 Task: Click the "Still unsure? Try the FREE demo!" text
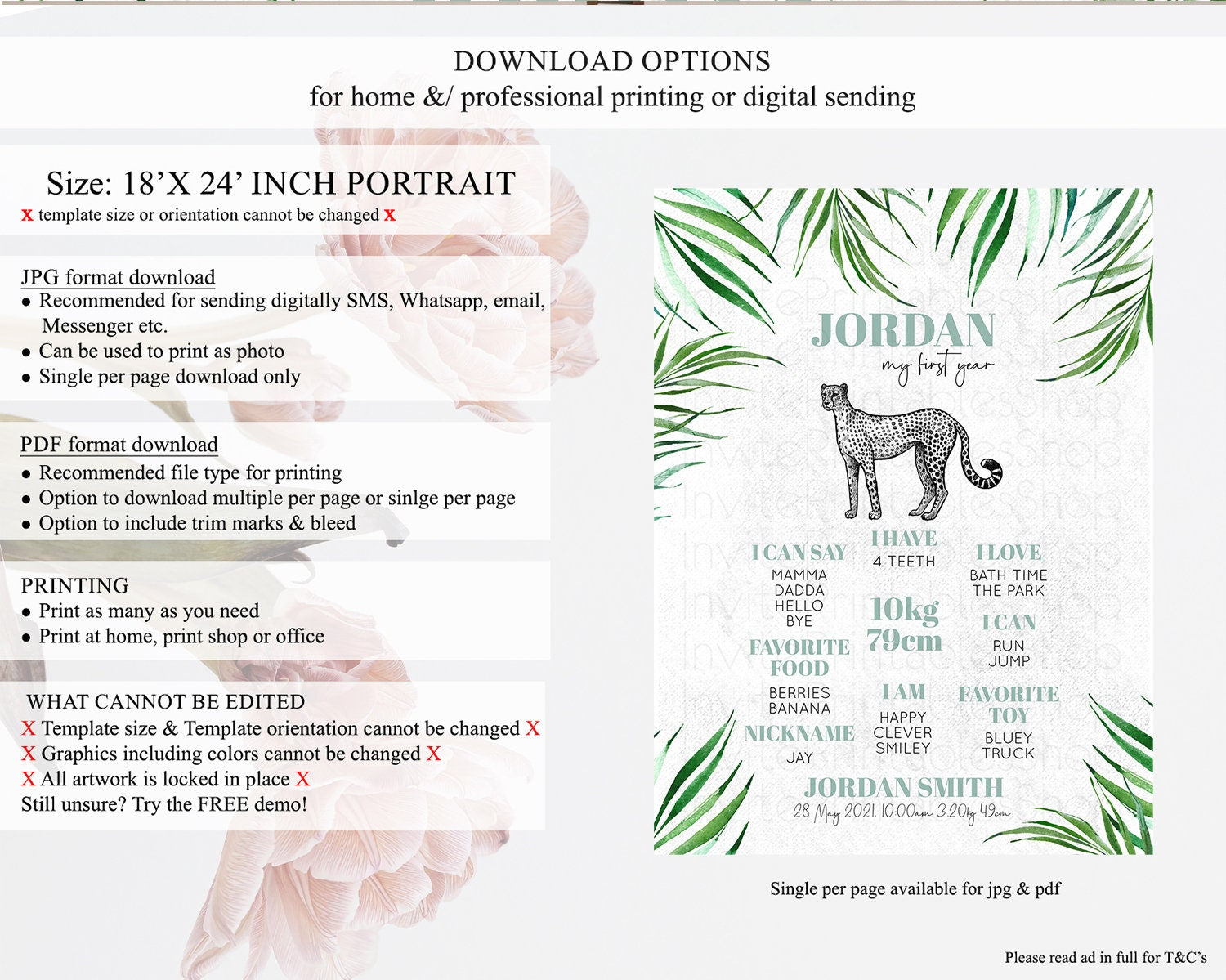(x=164, y=804)
